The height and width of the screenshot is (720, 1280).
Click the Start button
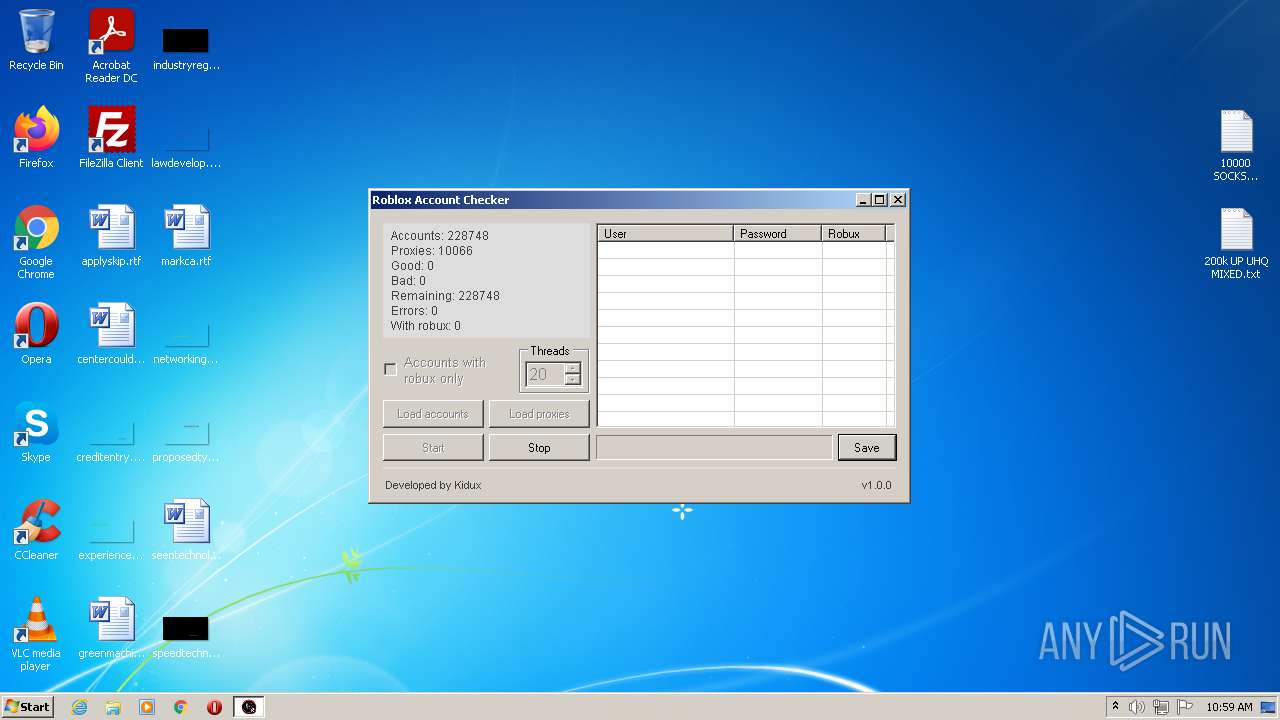click(28, 707)
